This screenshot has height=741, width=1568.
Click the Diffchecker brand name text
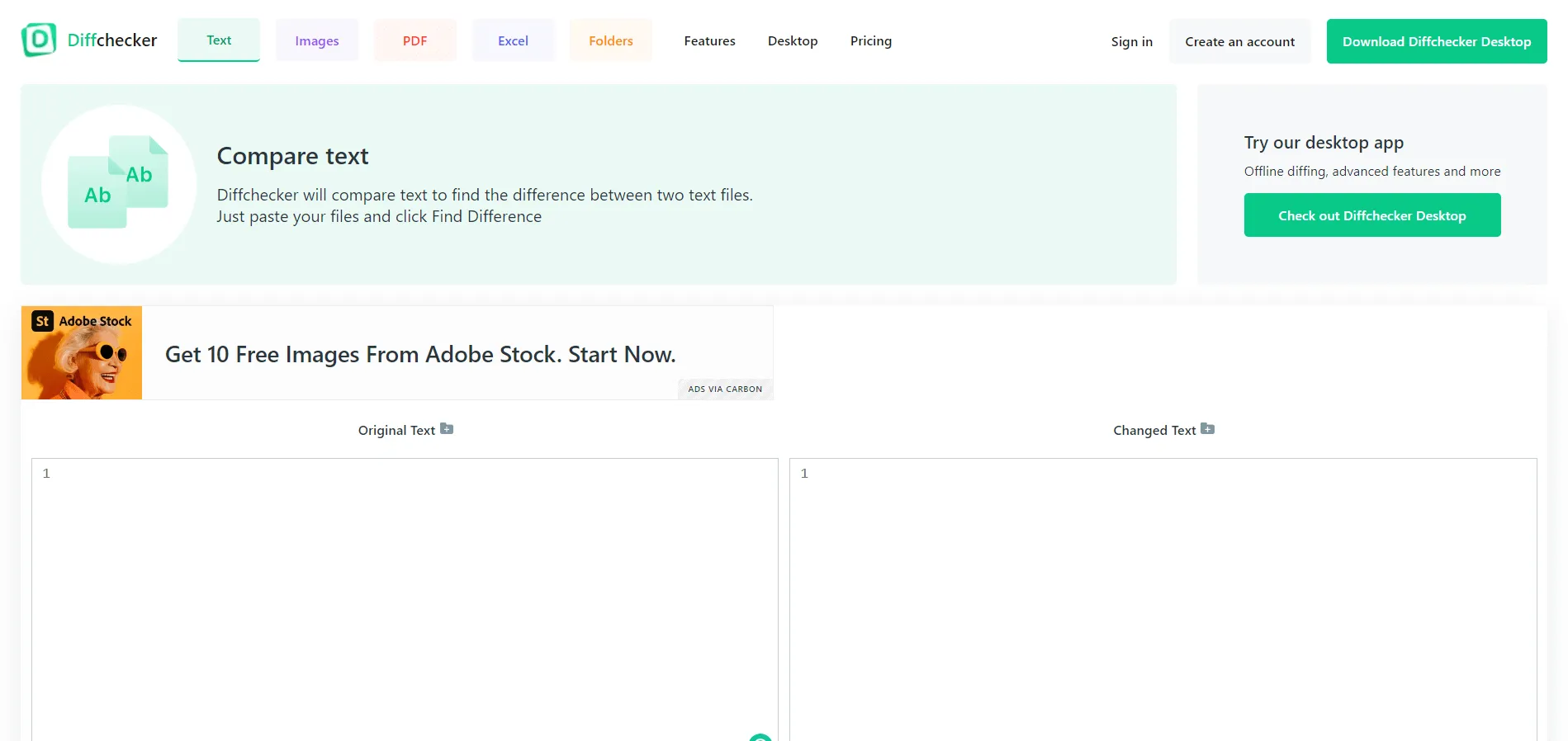click(x=112, y=40)
